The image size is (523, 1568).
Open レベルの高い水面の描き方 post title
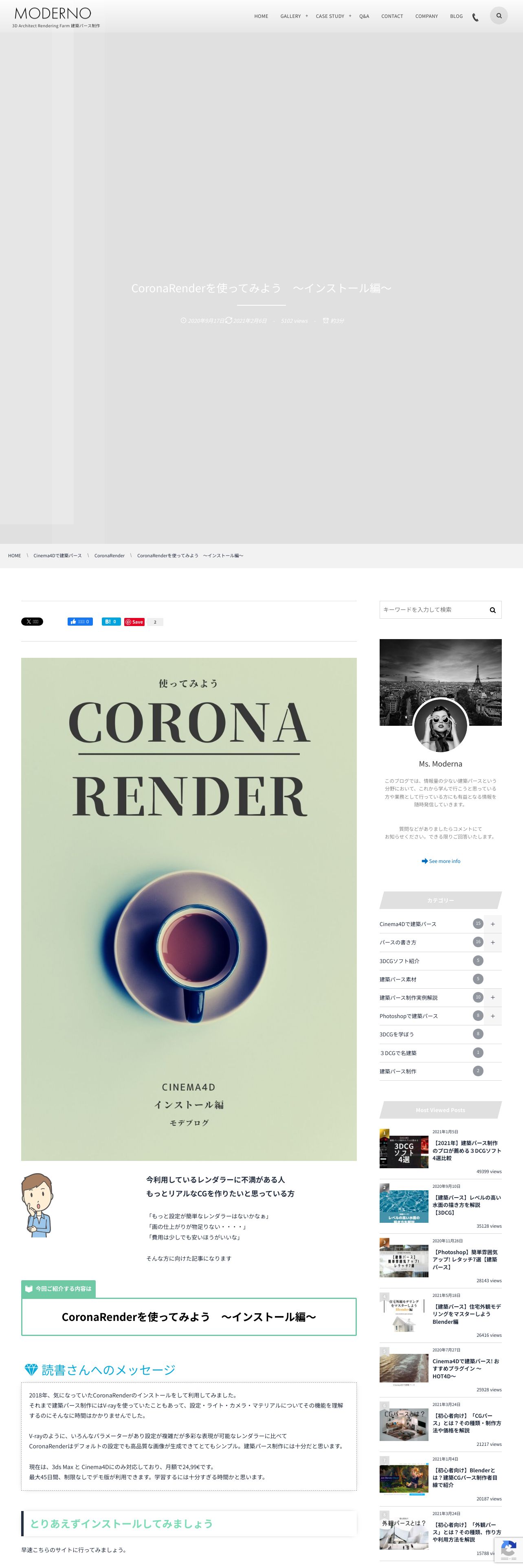point(467,1205)
